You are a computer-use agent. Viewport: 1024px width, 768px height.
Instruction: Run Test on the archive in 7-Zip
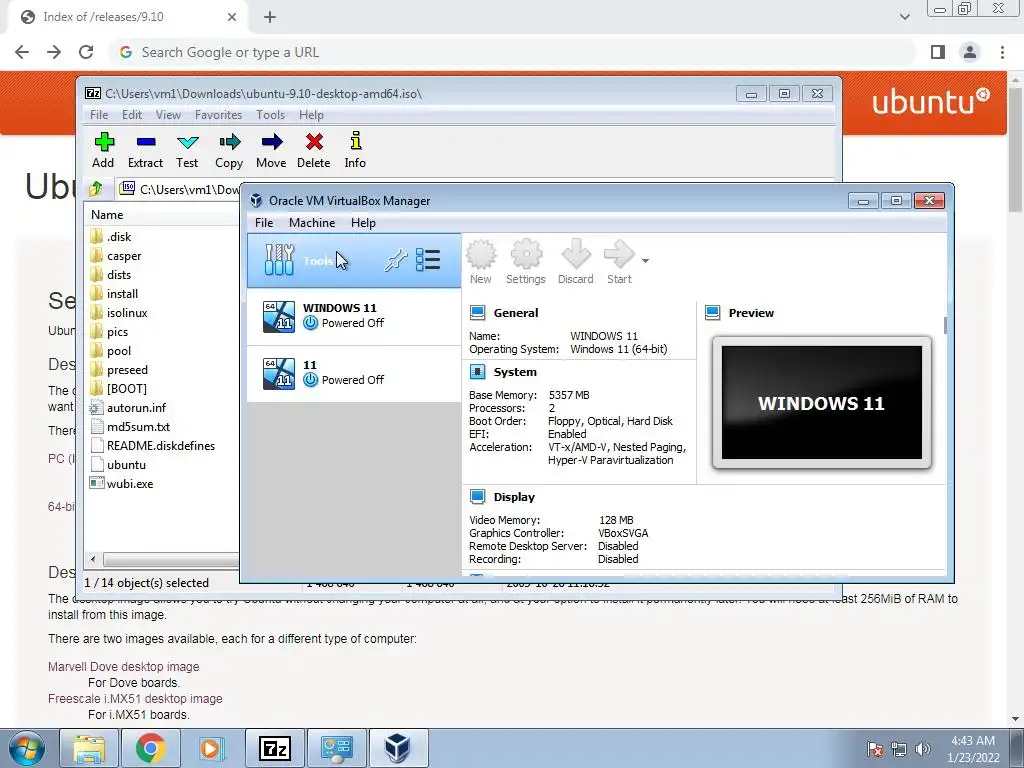[x=187, y=150]
